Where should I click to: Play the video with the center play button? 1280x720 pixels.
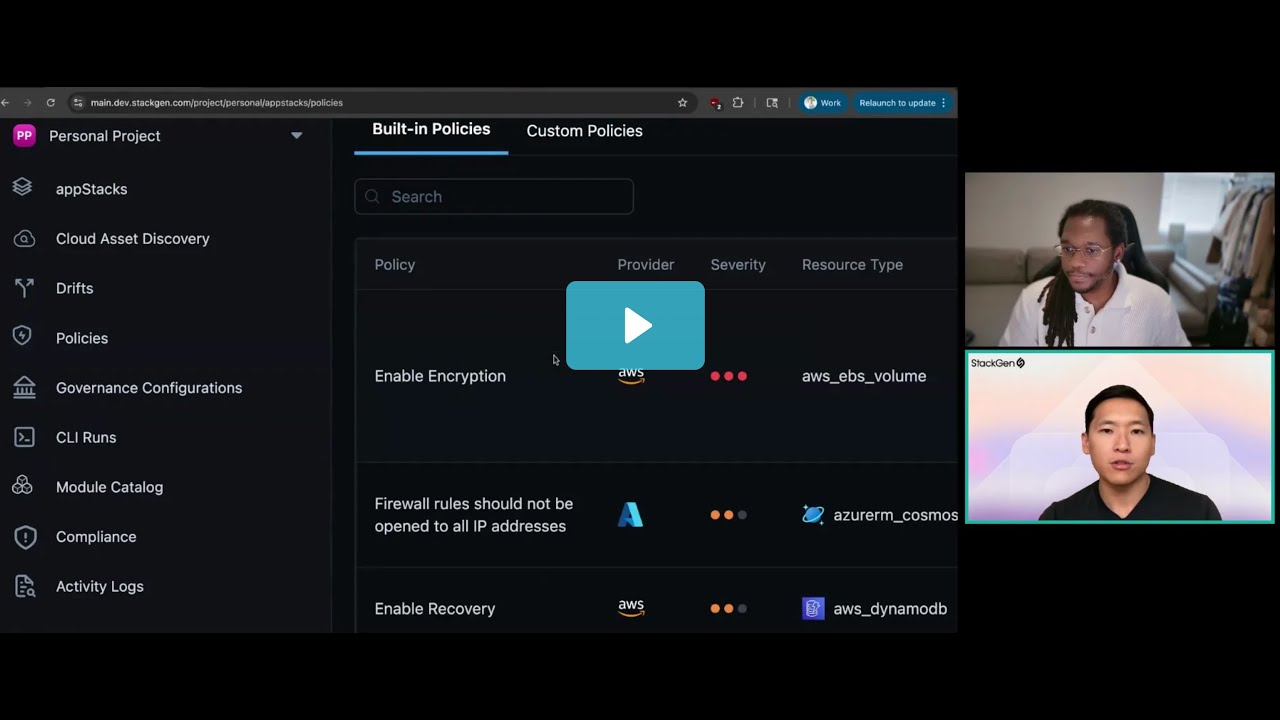[635, 325]
